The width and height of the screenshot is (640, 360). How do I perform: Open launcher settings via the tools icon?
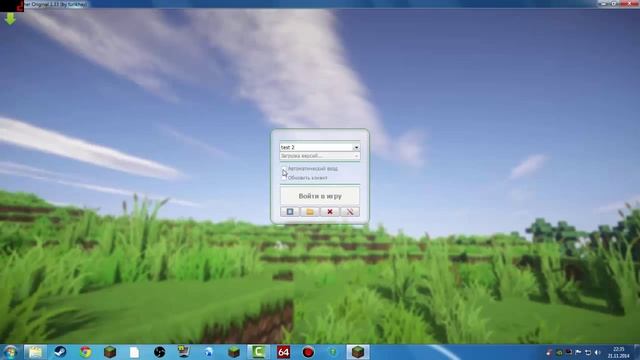click(350, 211)
